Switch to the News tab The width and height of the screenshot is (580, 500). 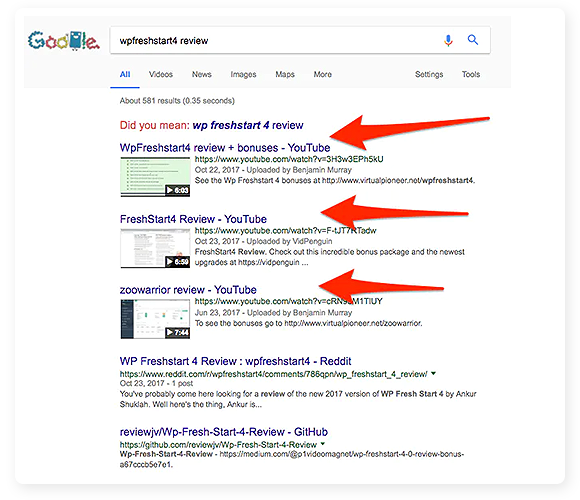[202, 74]
